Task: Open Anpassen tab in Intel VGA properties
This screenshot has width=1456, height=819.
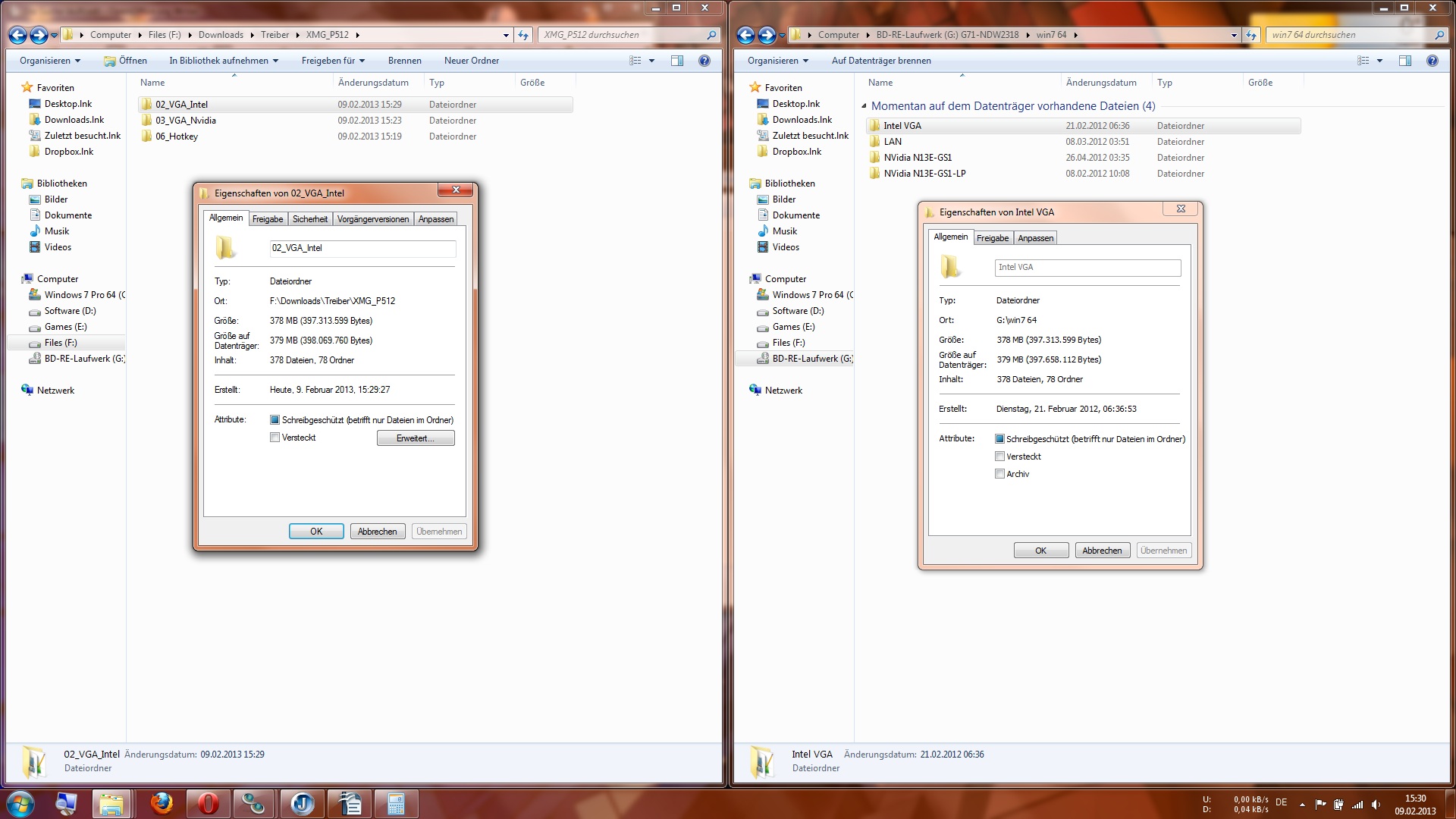Action: point(1035,238)
